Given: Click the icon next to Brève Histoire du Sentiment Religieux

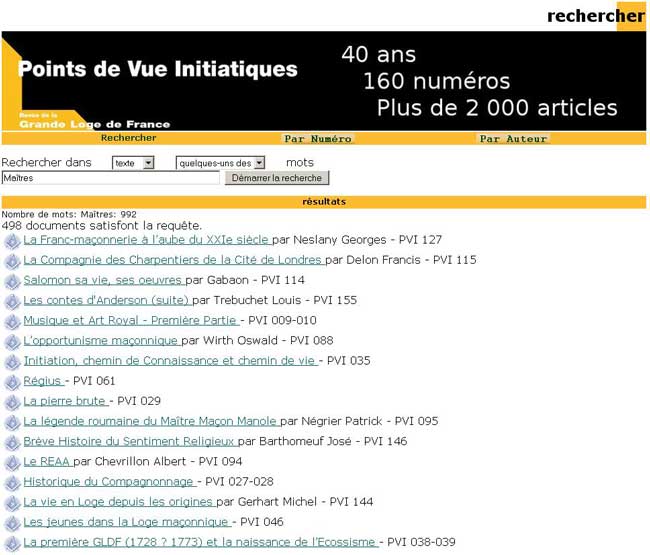Looking at the screenshot, I should click(12, 443).
